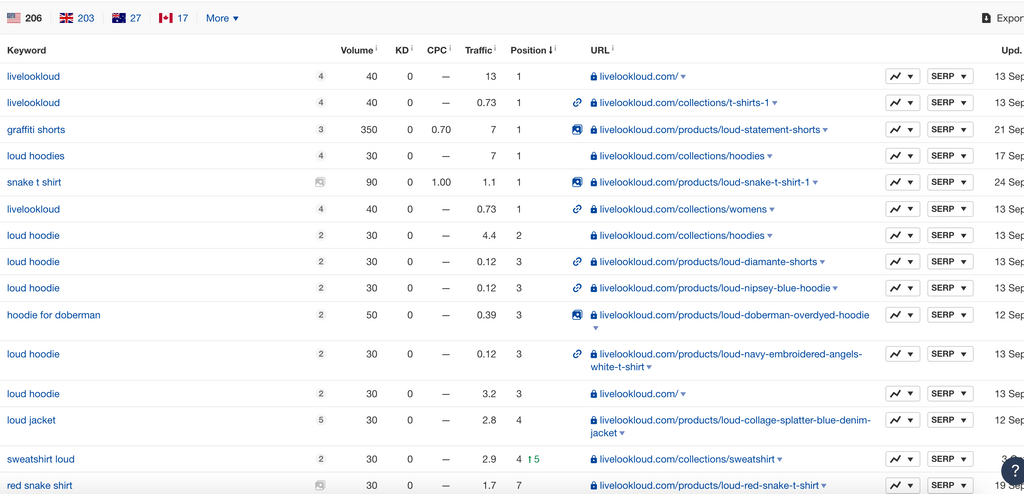Click image pack icon before loud-snake-t-shirt-1 URL
1024x494 pixels.
(577, 182)
